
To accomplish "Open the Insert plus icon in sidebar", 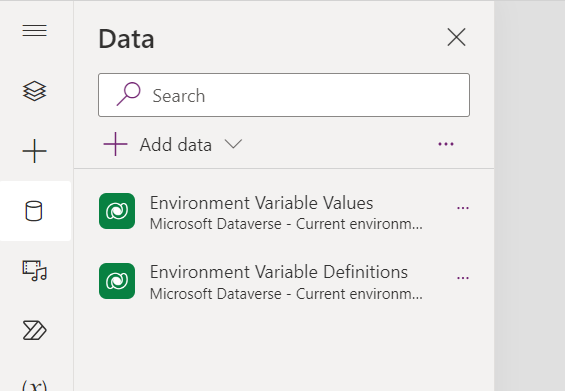I will coord(35,151).
